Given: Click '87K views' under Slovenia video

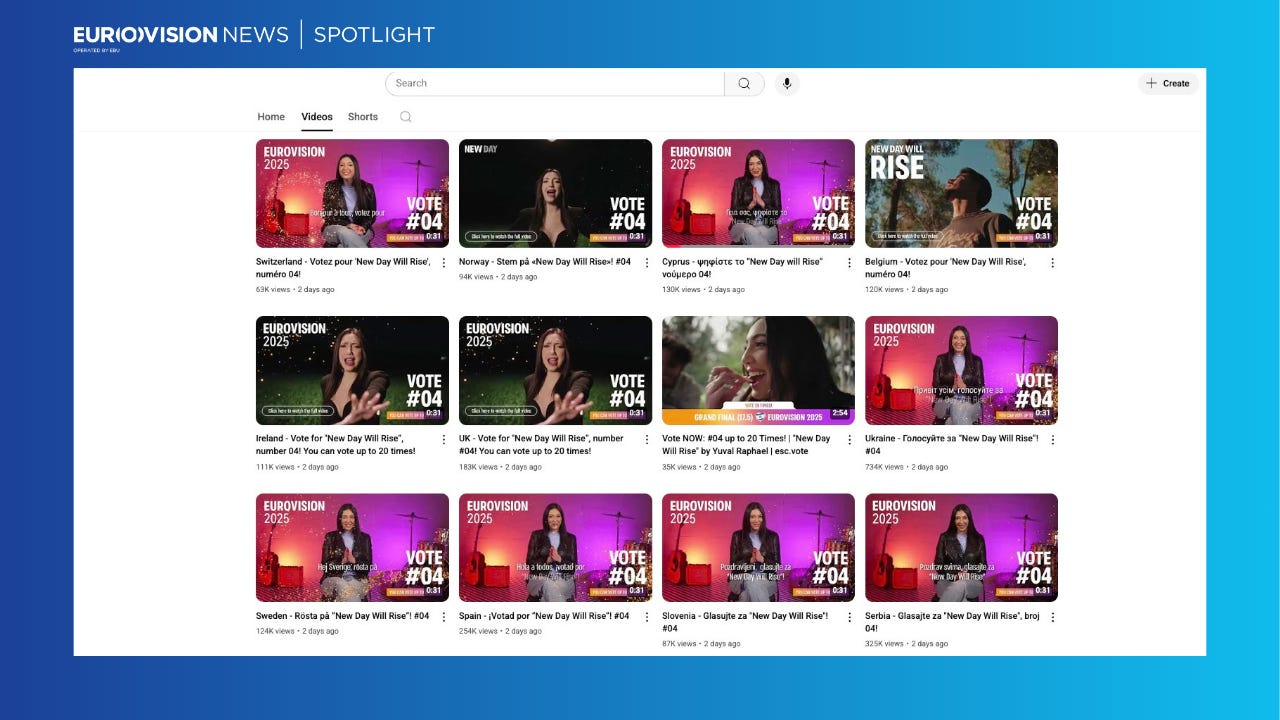Looking at the screenshot, I should pos(679,644).
